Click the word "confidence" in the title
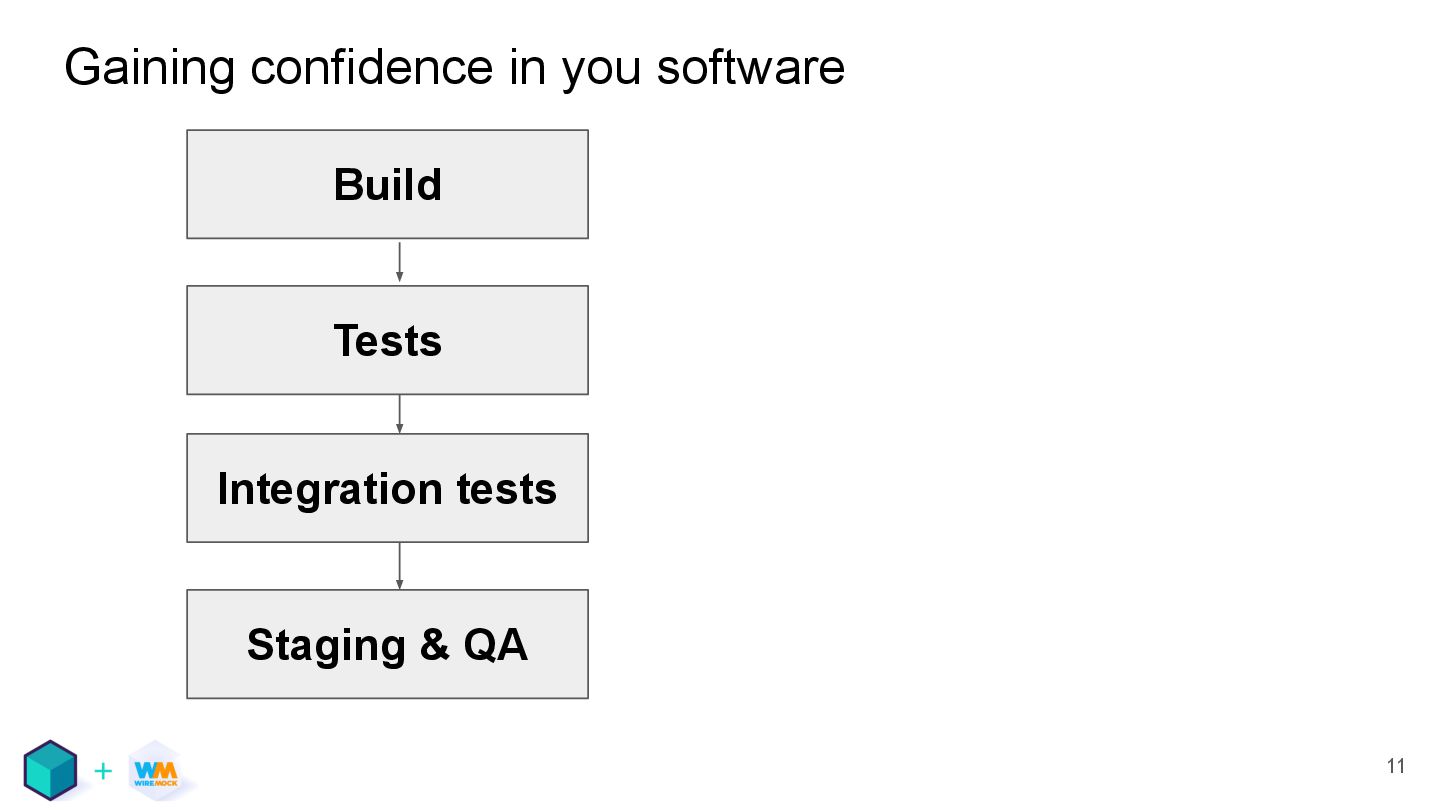The image size is (1440, 810). click(x=372, y=68)
